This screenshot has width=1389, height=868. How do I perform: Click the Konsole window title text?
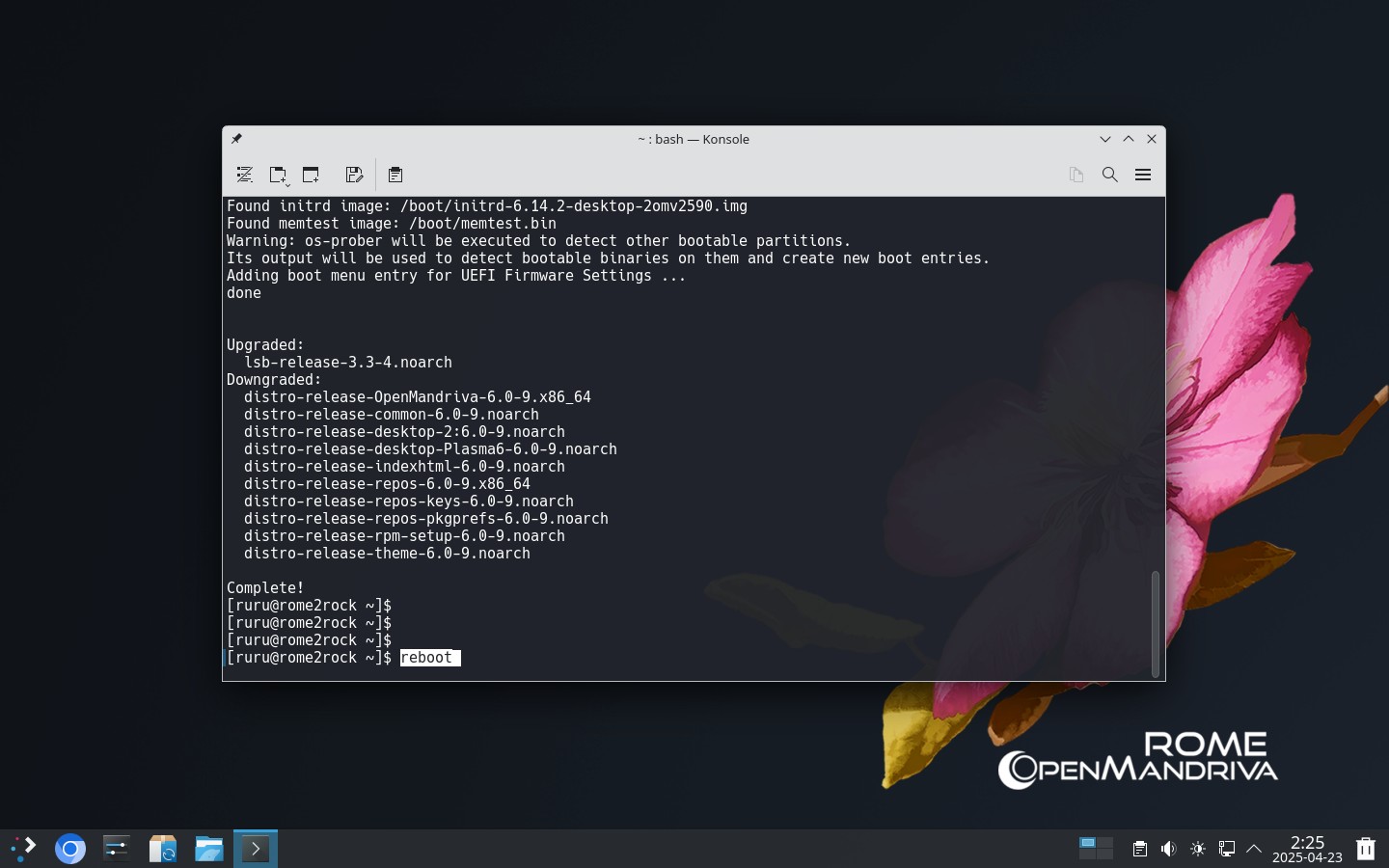694,139
